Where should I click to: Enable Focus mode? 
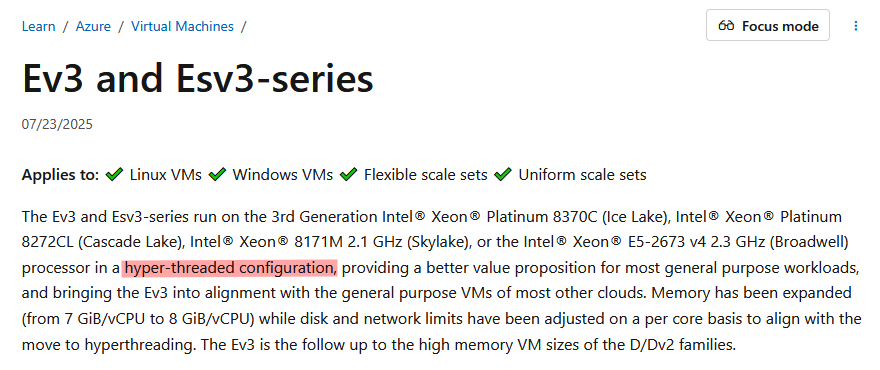point(768,25)
